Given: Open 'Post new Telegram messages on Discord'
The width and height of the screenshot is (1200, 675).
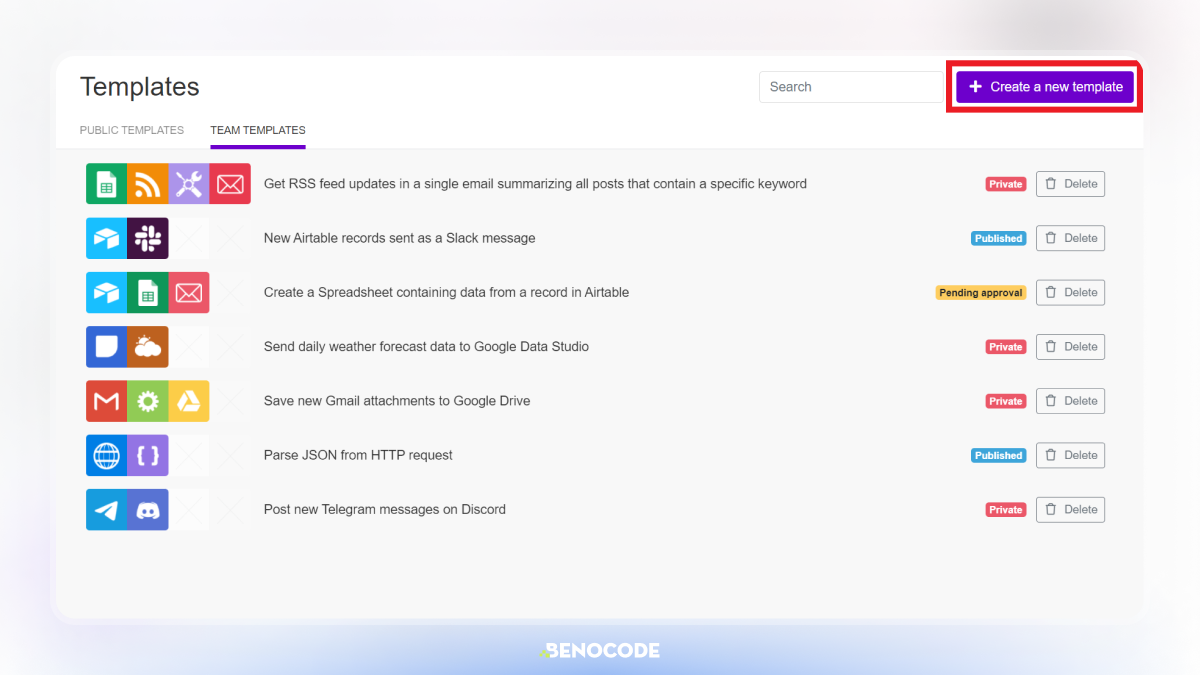Looking at the screenshot, I should coord(384,509).
